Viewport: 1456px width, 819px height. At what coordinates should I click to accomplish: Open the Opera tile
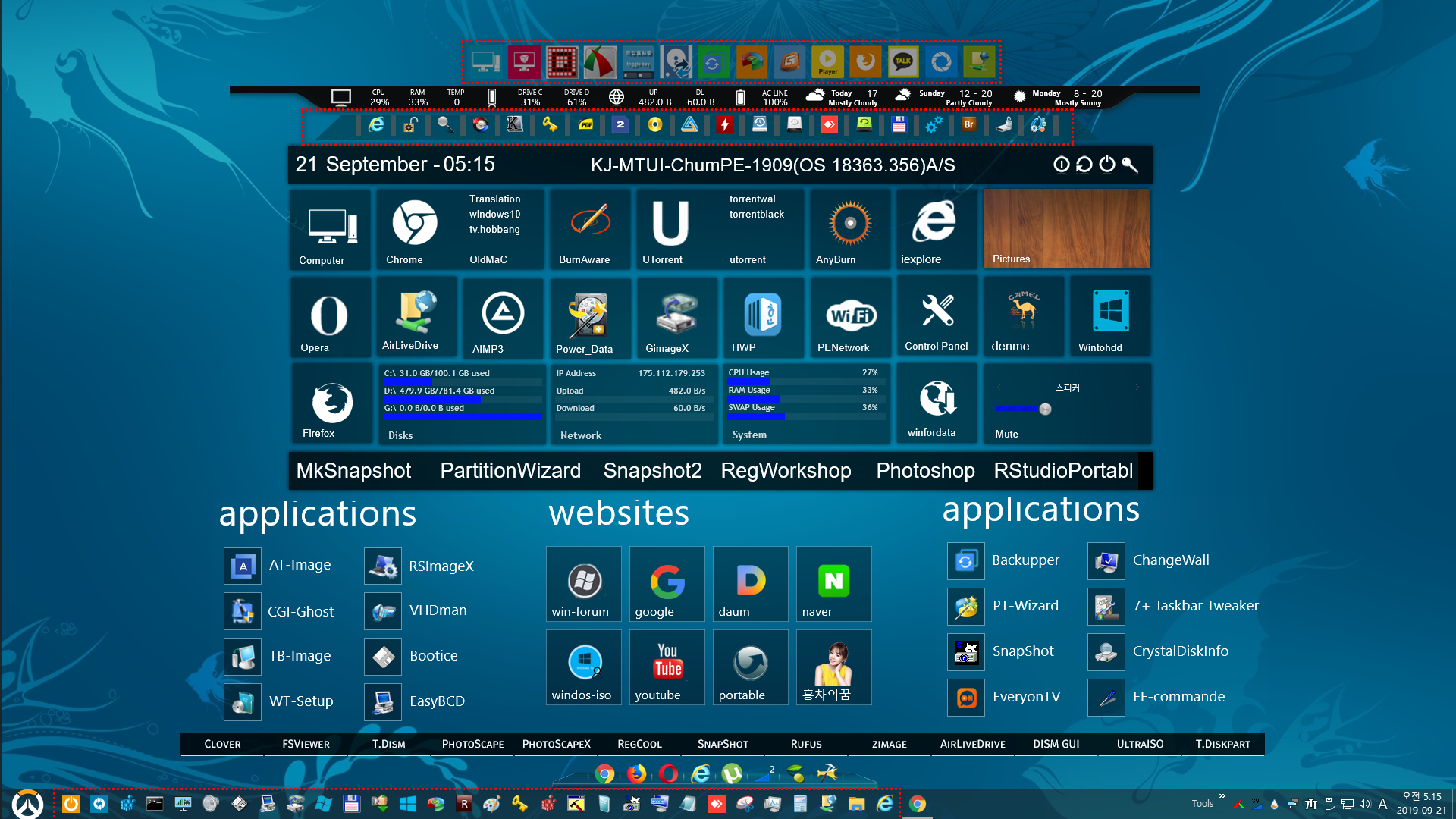point(331,318)
